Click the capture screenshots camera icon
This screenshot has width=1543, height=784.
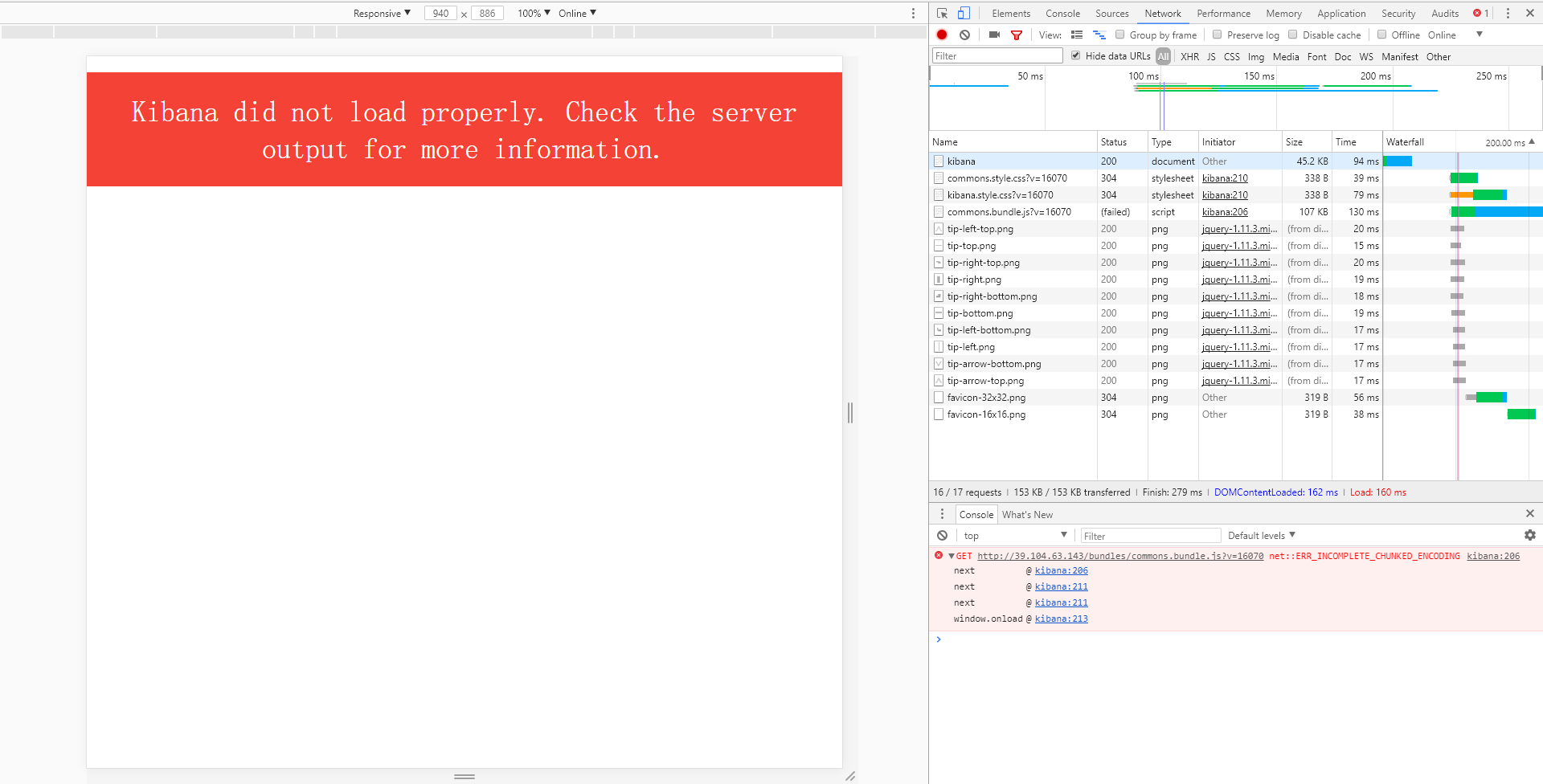(x=994, y=35)
